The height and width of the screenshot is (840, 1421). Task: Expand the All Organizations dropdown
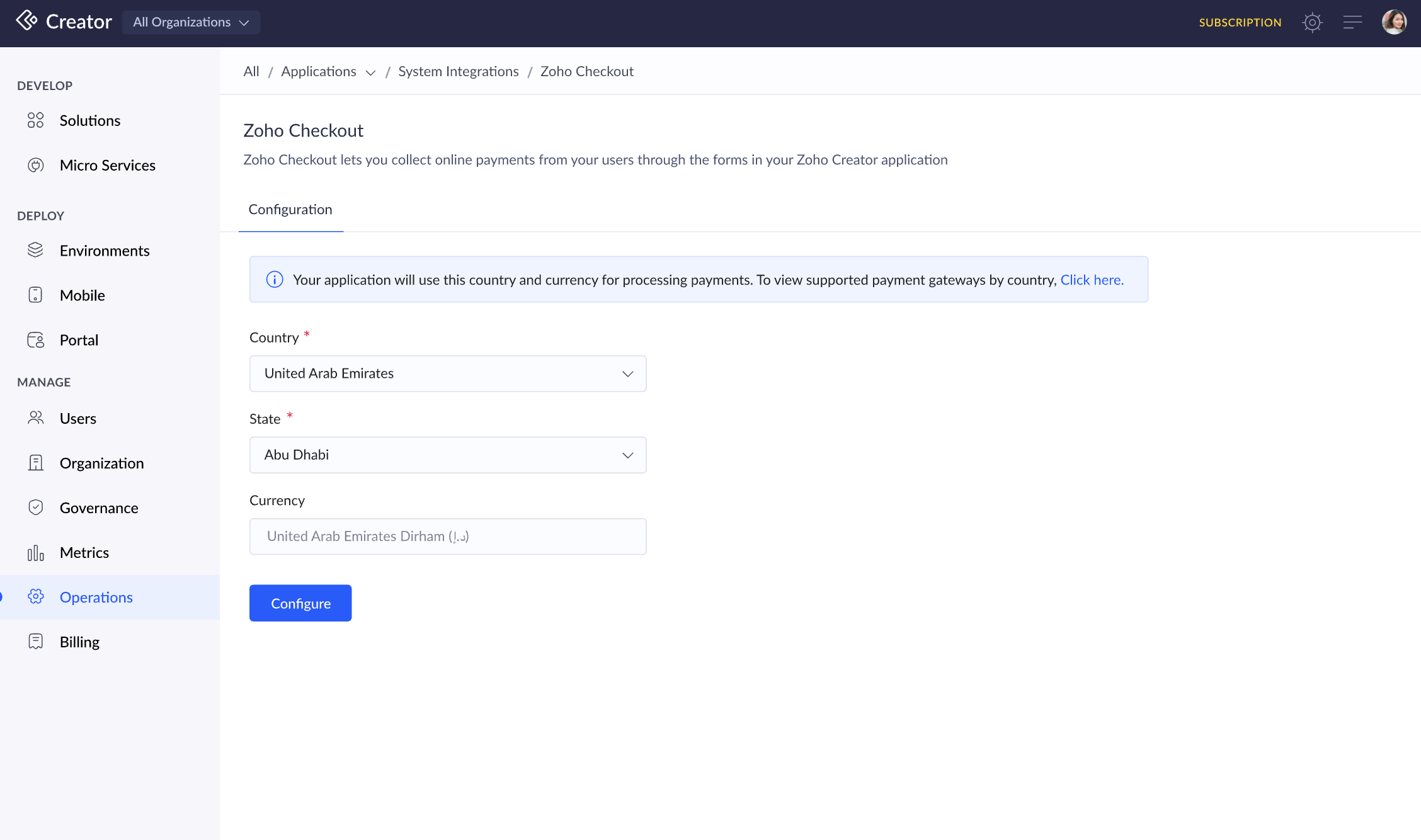(191, 23)
